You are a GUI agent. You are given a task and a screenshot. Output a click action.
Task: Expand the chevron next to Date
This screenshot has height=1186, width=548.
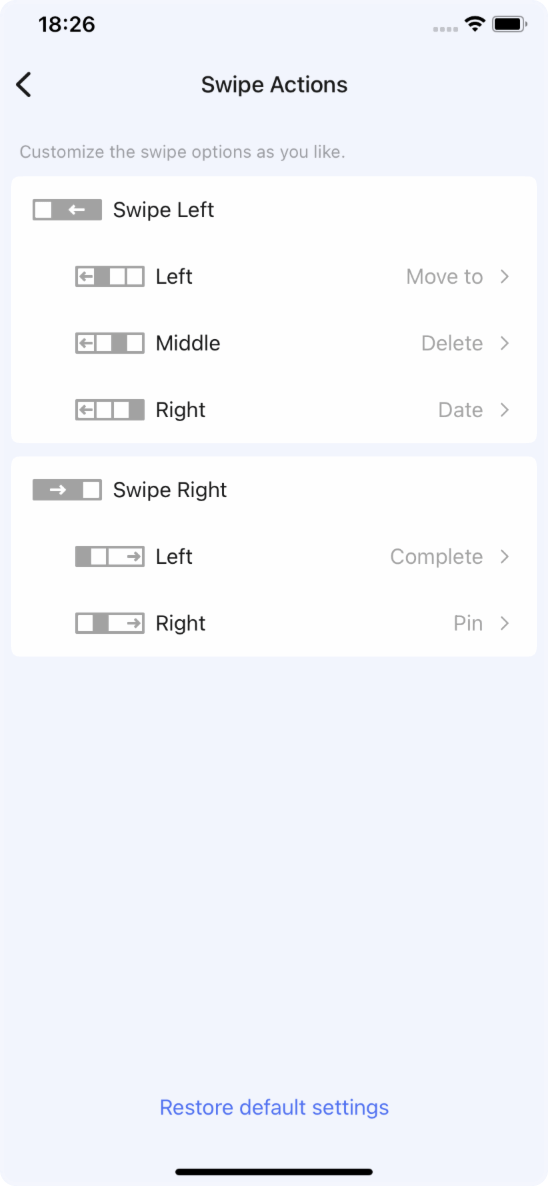[x=505, y=410]
